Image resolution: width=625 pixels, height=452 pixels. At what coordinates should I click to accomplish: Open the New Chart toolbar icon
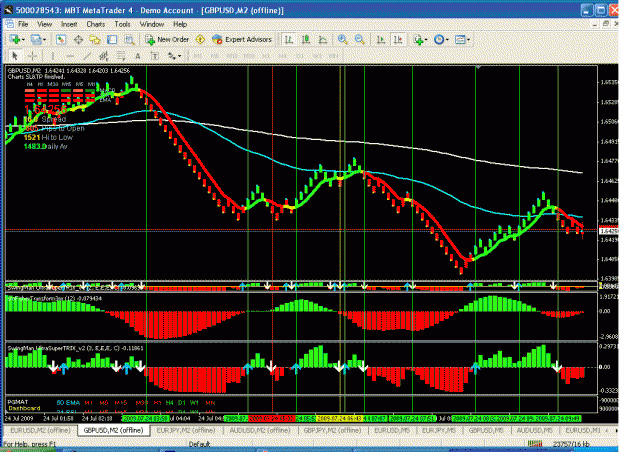coord(15,39)
